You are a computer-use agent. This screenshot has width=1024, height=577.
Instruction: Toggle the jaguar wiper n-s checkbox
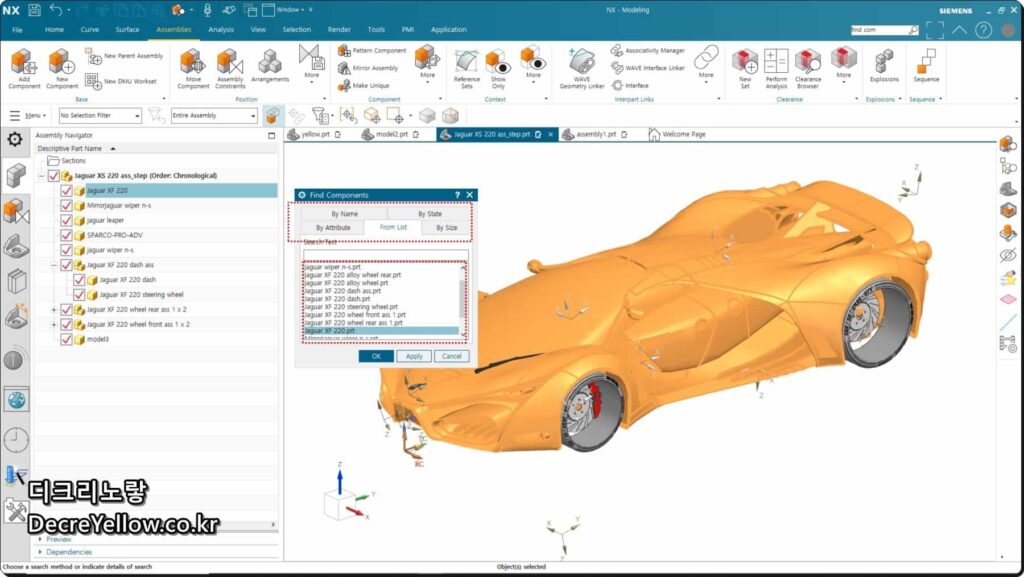(66, 250)
